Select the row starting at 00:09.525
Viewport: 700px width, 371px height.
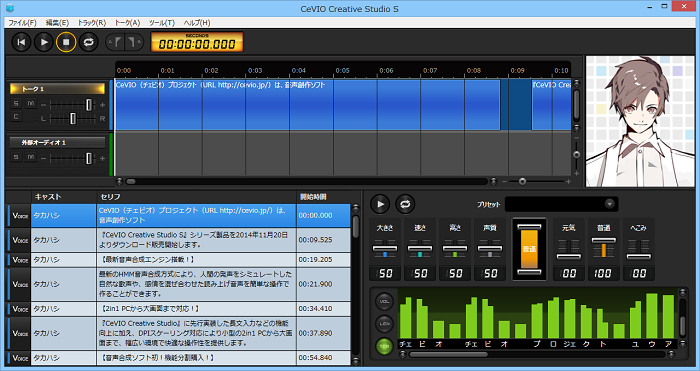179,240
